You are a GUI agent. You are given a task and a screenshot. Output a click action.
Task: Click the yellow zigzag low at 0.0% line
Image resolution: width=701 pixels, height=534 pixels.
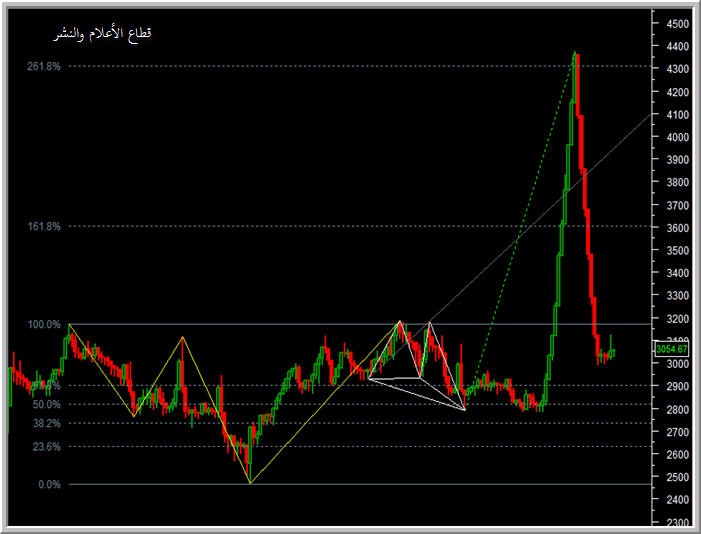[x=249, y=483]
